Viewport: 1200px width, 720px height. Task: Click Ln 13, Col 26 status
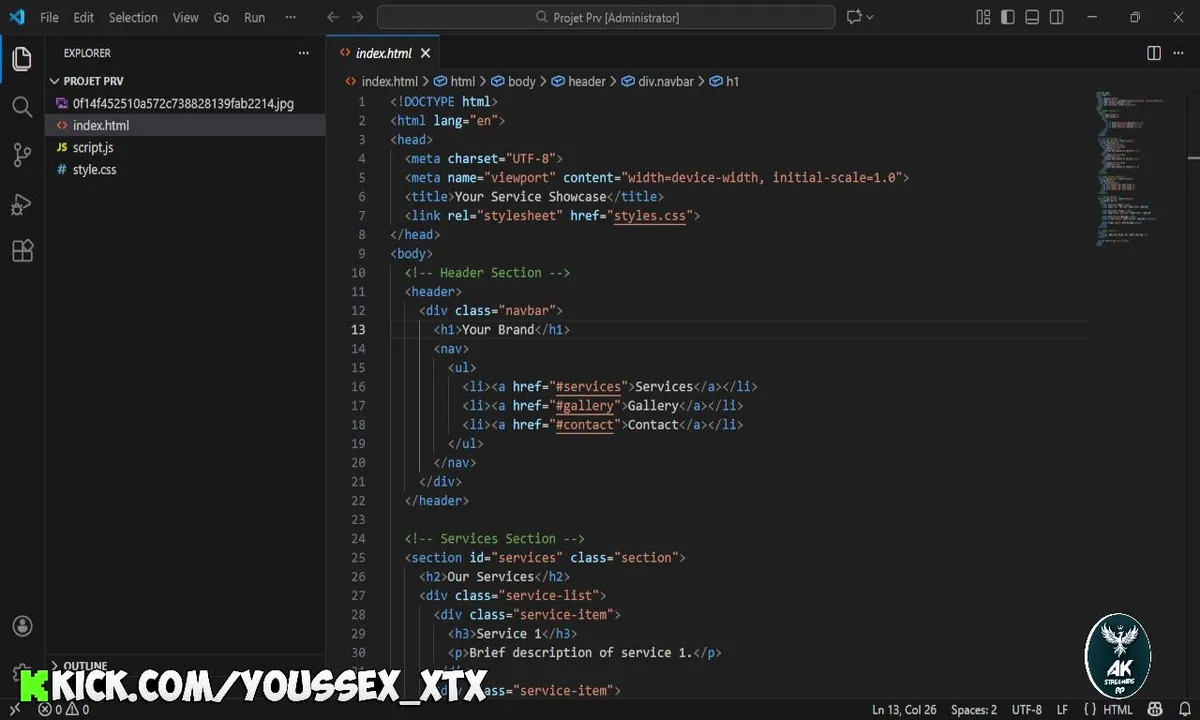pyautogui.click(x=905, y=710)
